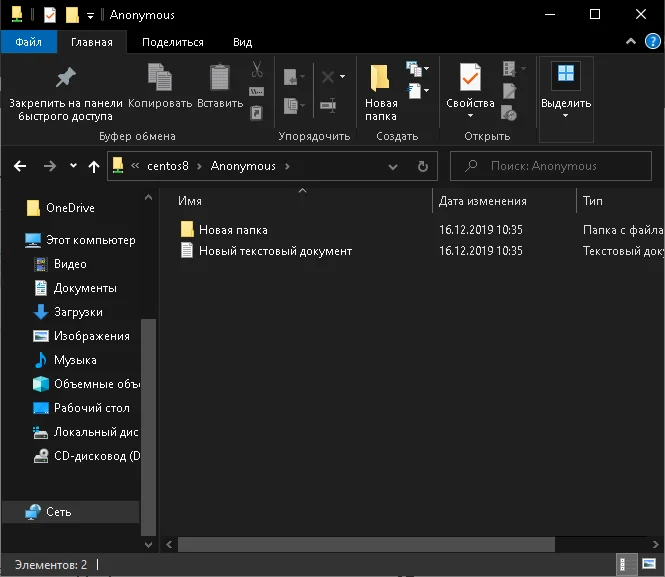Collapse the ribbon with the chevron
This screenshot has width=665, height=577.
click(x=631, y=42)
